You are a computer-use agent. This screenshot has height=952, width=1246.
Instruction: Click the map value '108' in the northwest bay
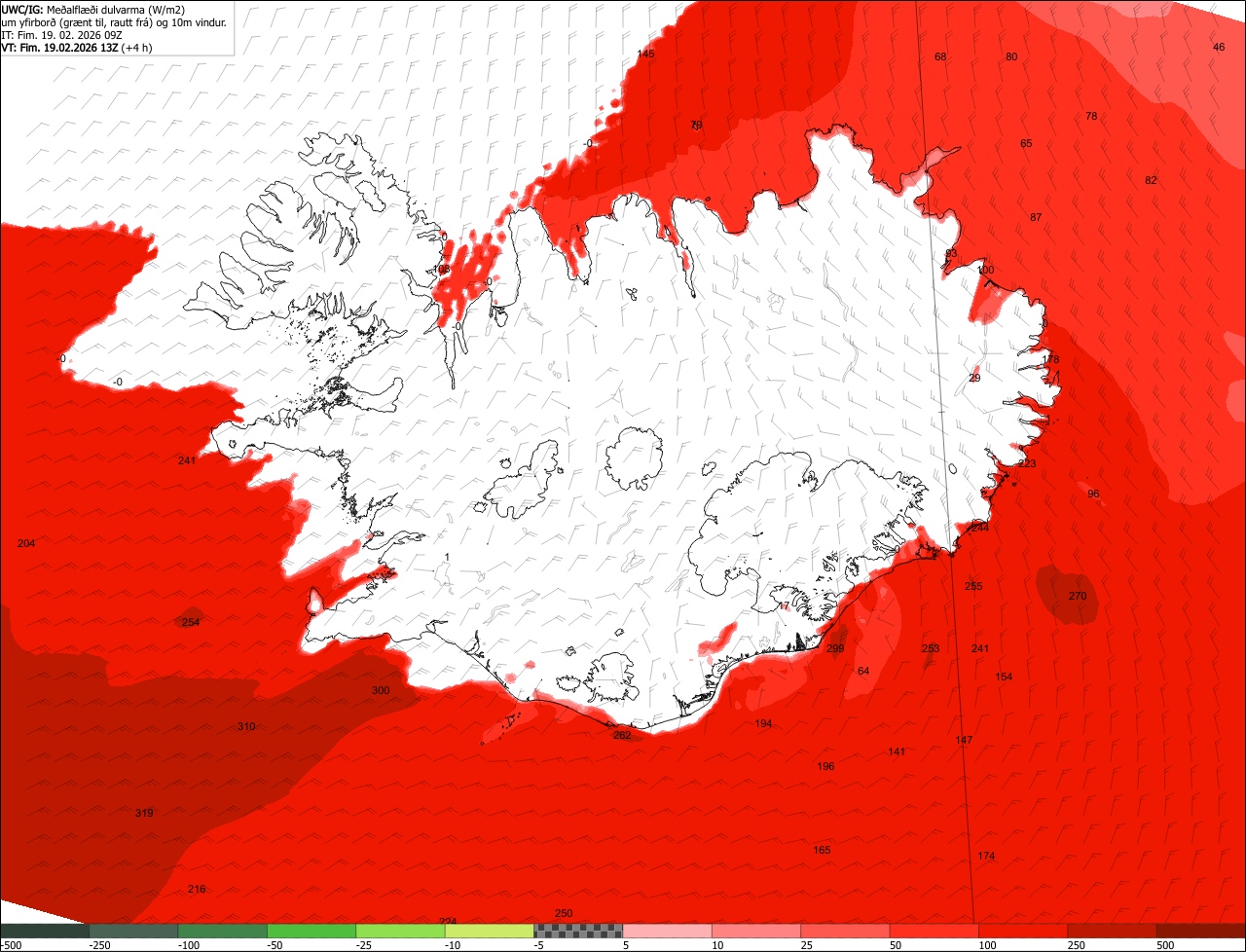[x=441, y=269]
